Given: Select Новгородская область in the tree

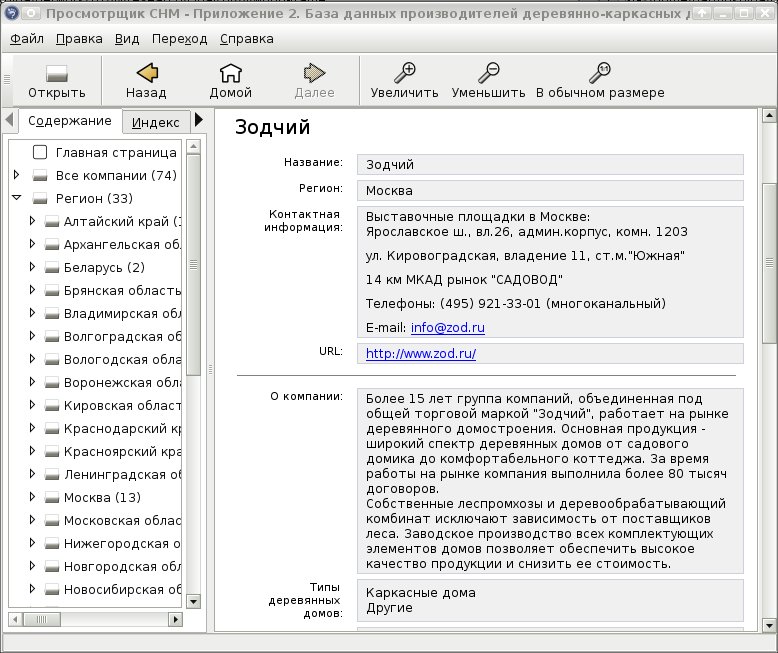Looking at the screenshot, I should pos(122,566).
